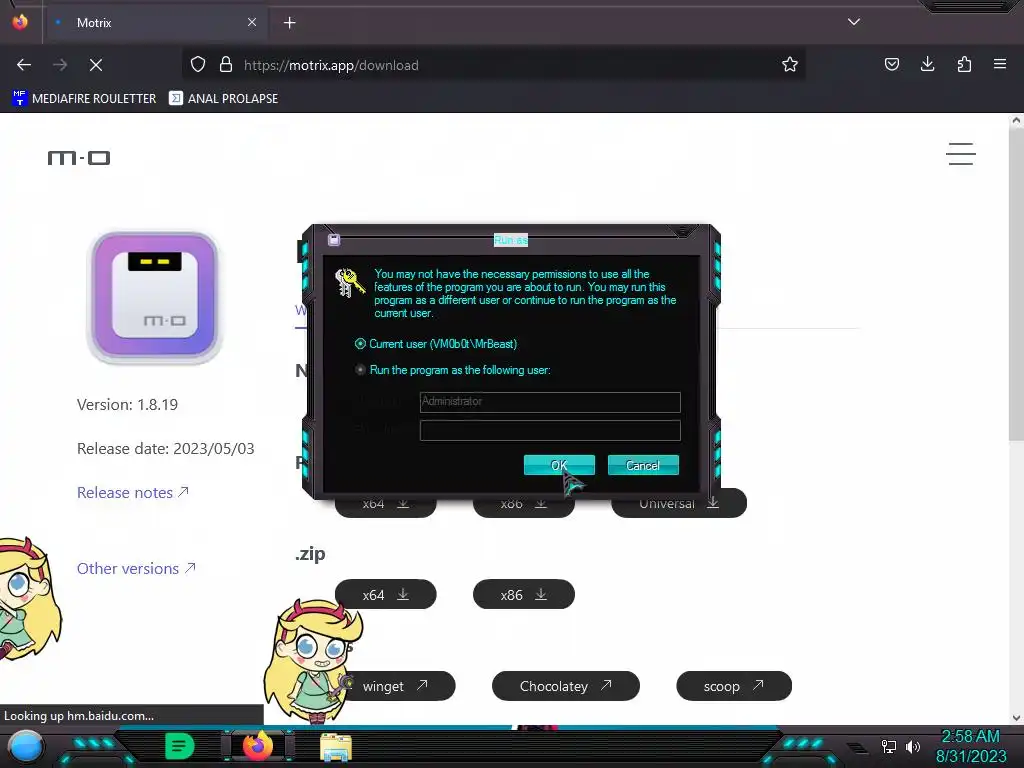Close the Motrix tab
The height and width of the screenshot is (768, 1024).
pos(252,22)
